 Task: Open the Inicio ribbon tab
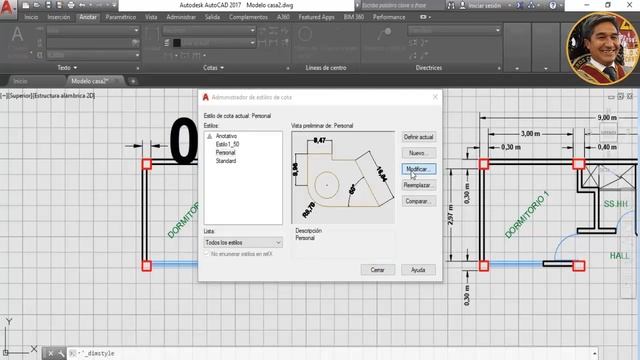click(x=31, y=17)
